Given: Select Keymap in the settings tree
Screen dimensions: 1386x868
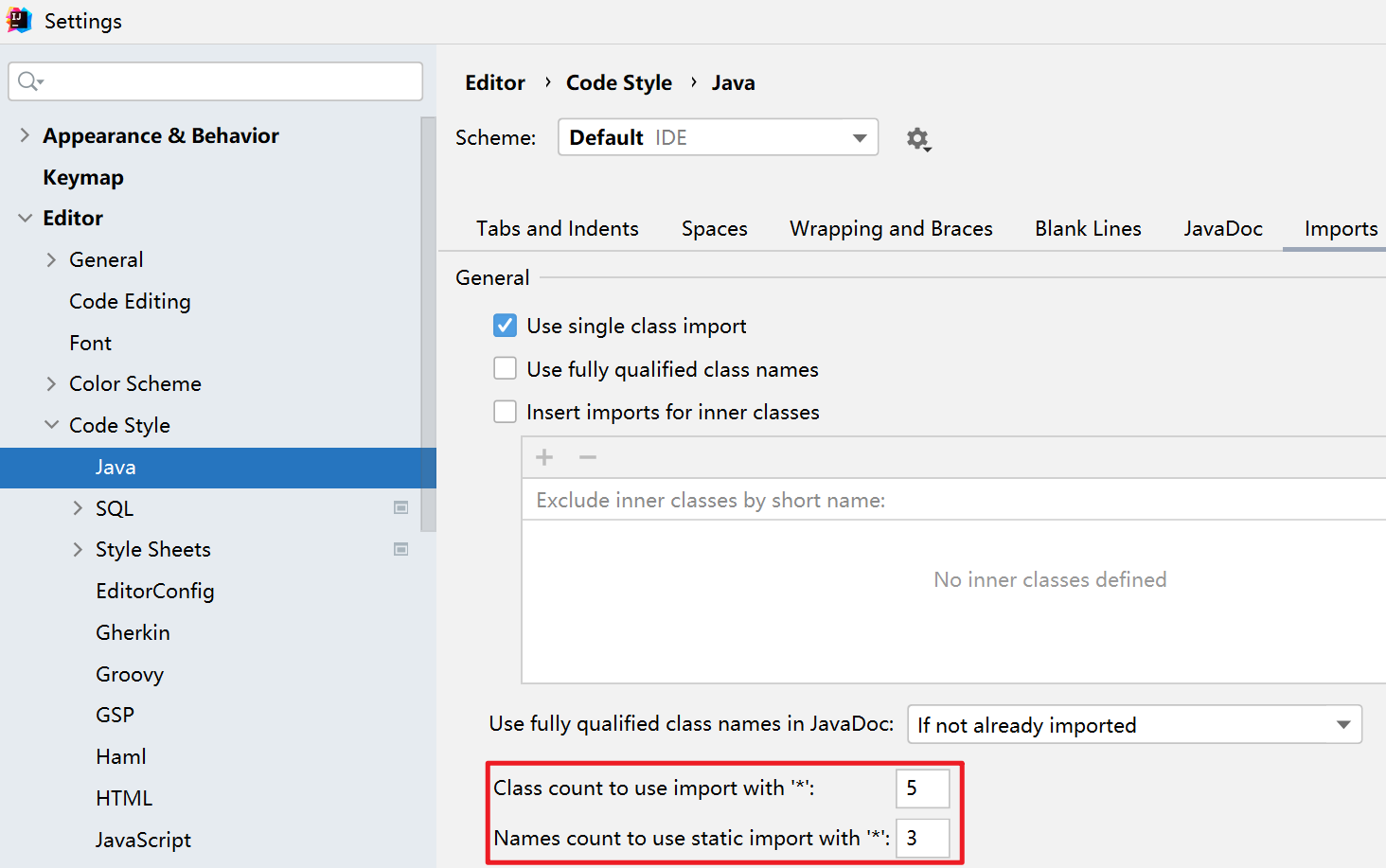Looking at the screenshot, I should click(x=83, y=177).
